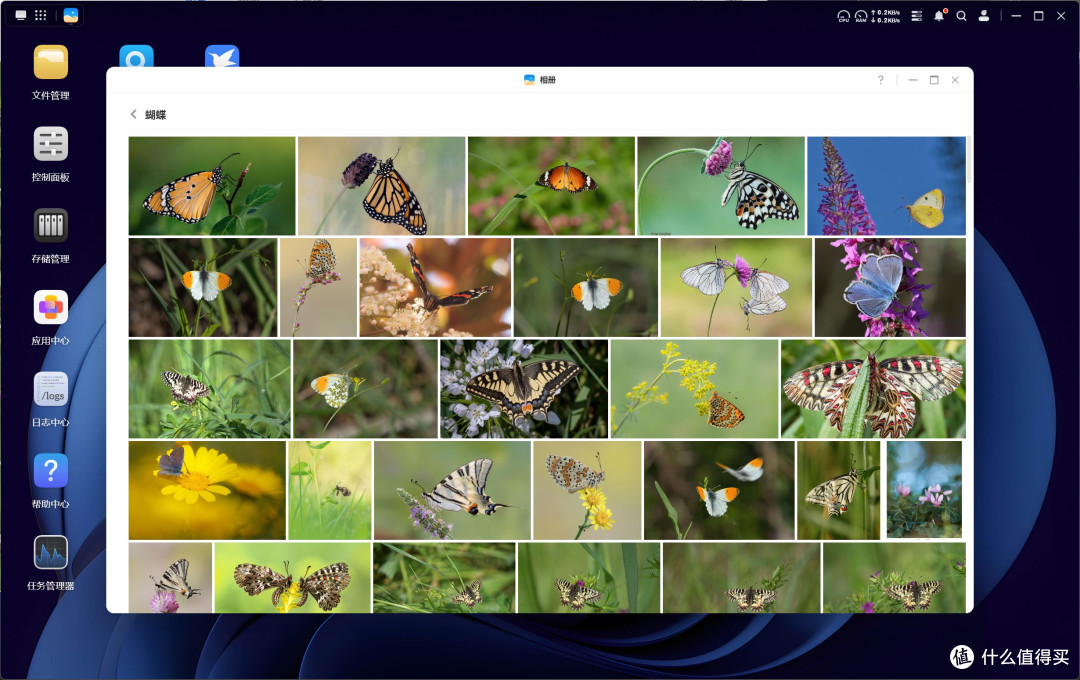Click the show desktop icon in top bar

(x=21, y=15)
